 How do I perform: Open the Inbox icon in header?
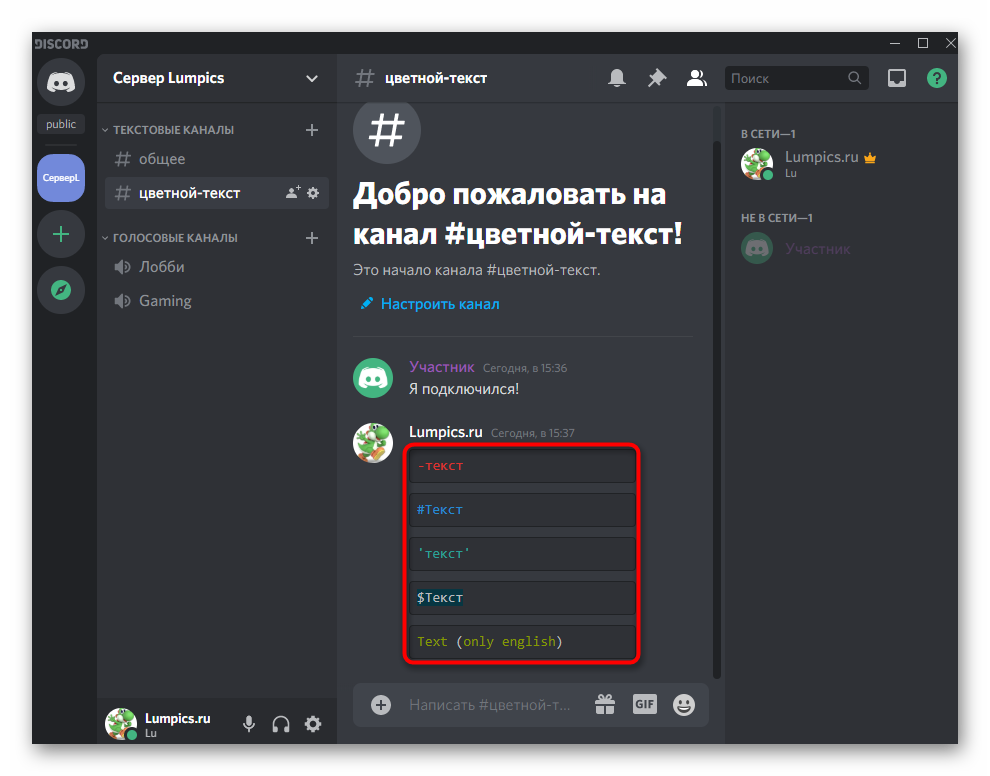coord(897,78)
